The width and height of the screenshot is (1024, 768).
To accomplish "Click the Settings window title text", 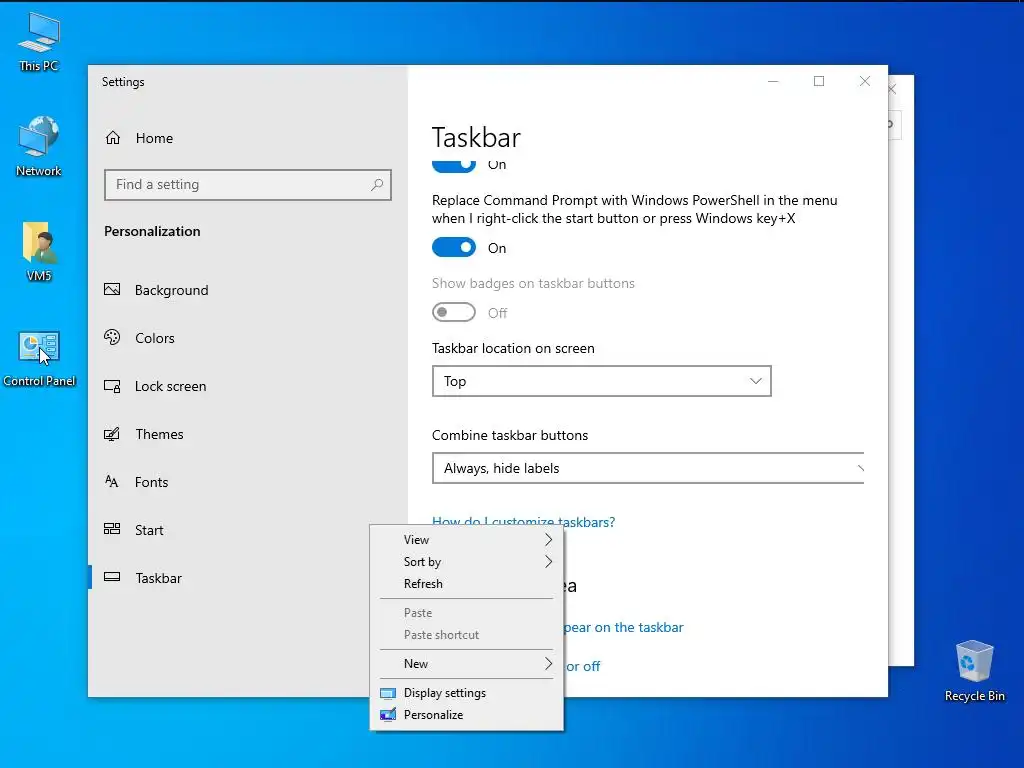I will tap(123, 82).
